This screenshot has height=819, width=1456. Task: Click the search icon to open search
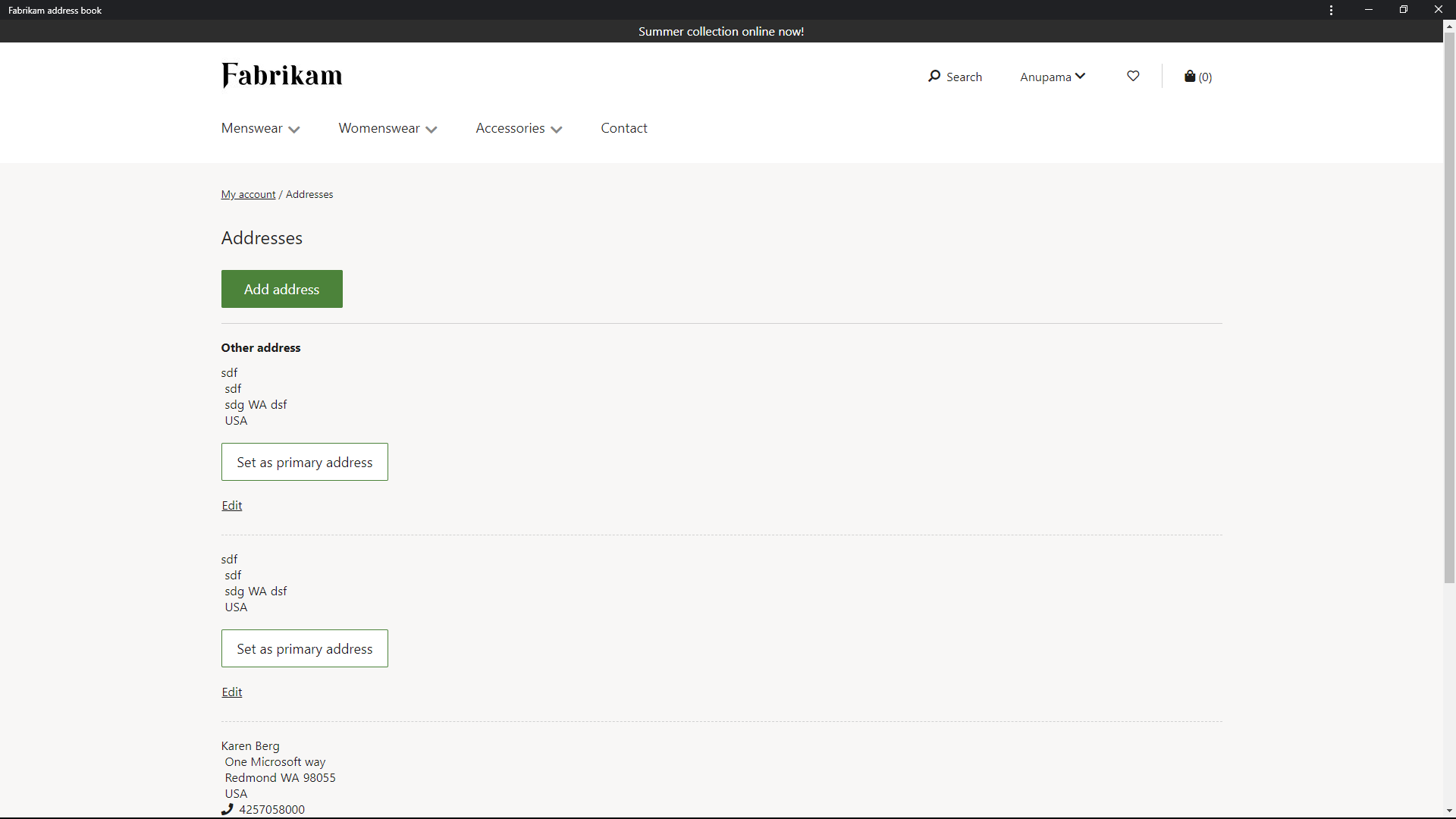click(934, 76)
